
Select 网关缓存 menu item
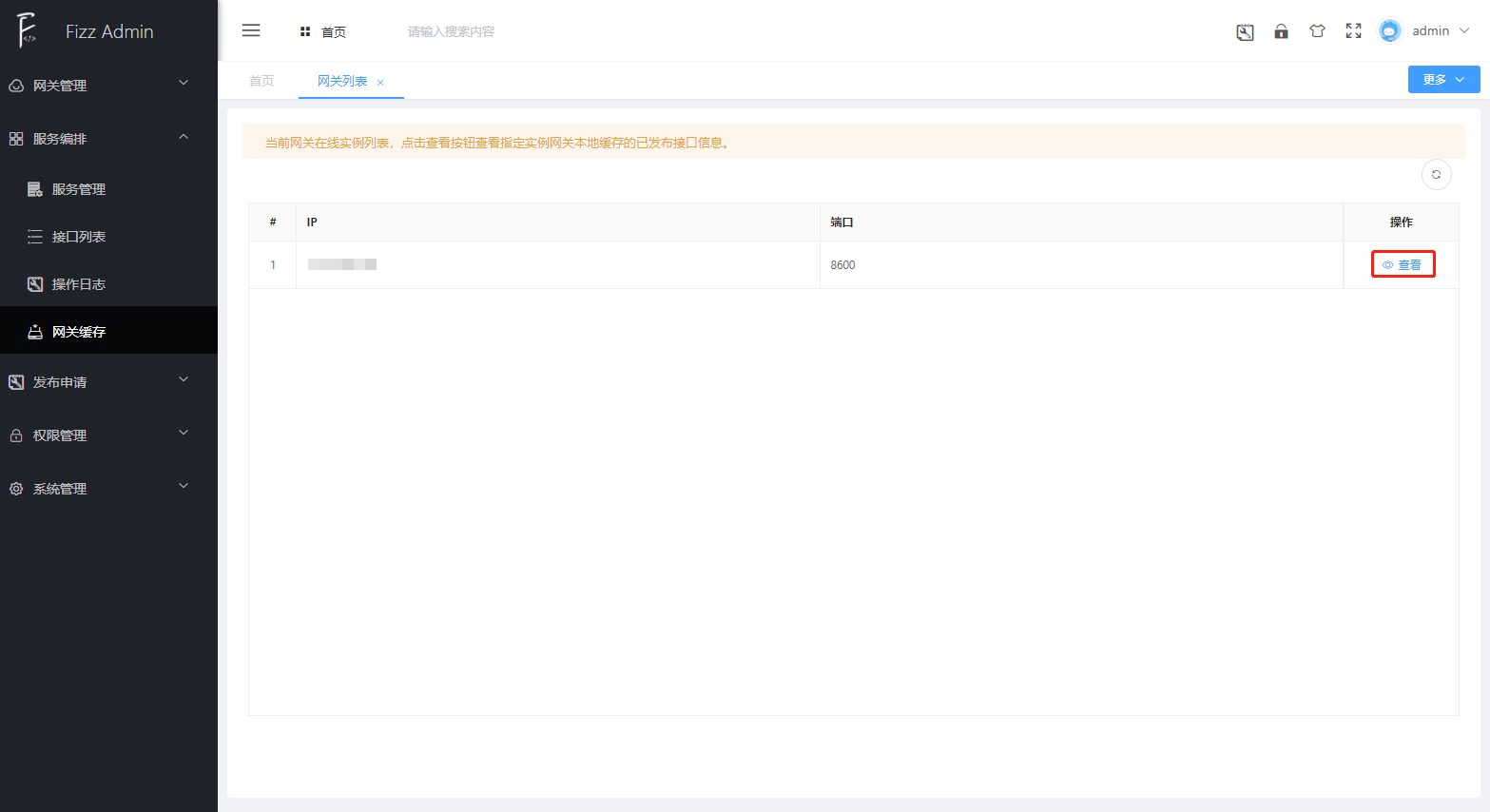109,331
